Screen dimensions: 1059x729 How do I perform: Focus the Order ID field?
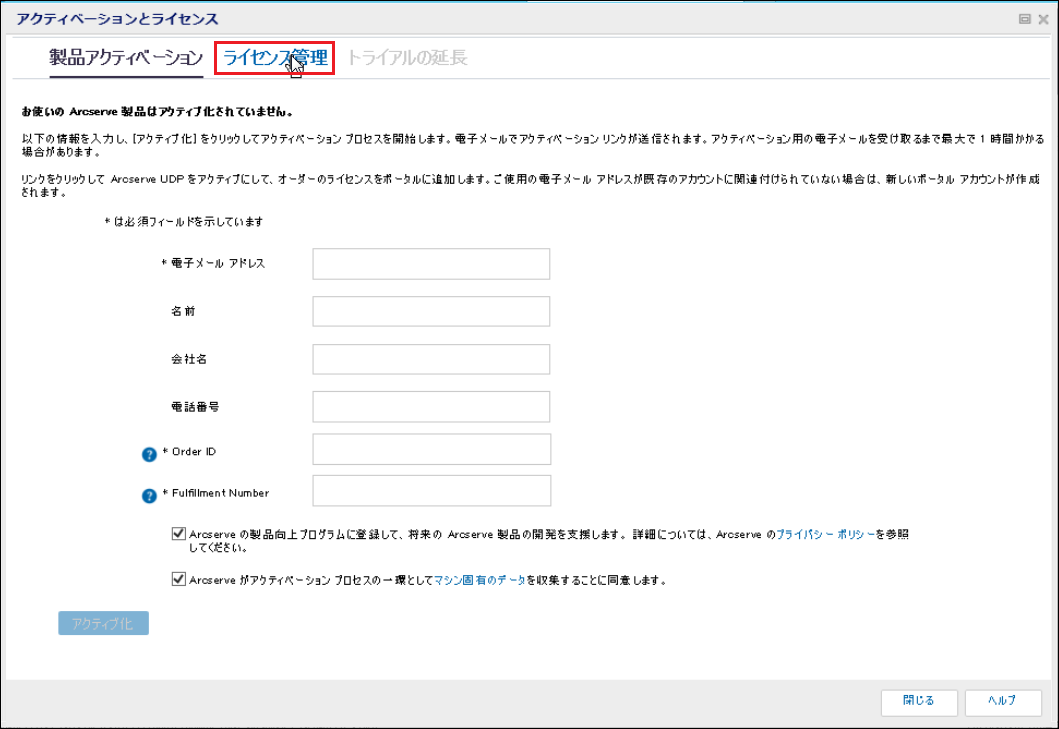432,449
